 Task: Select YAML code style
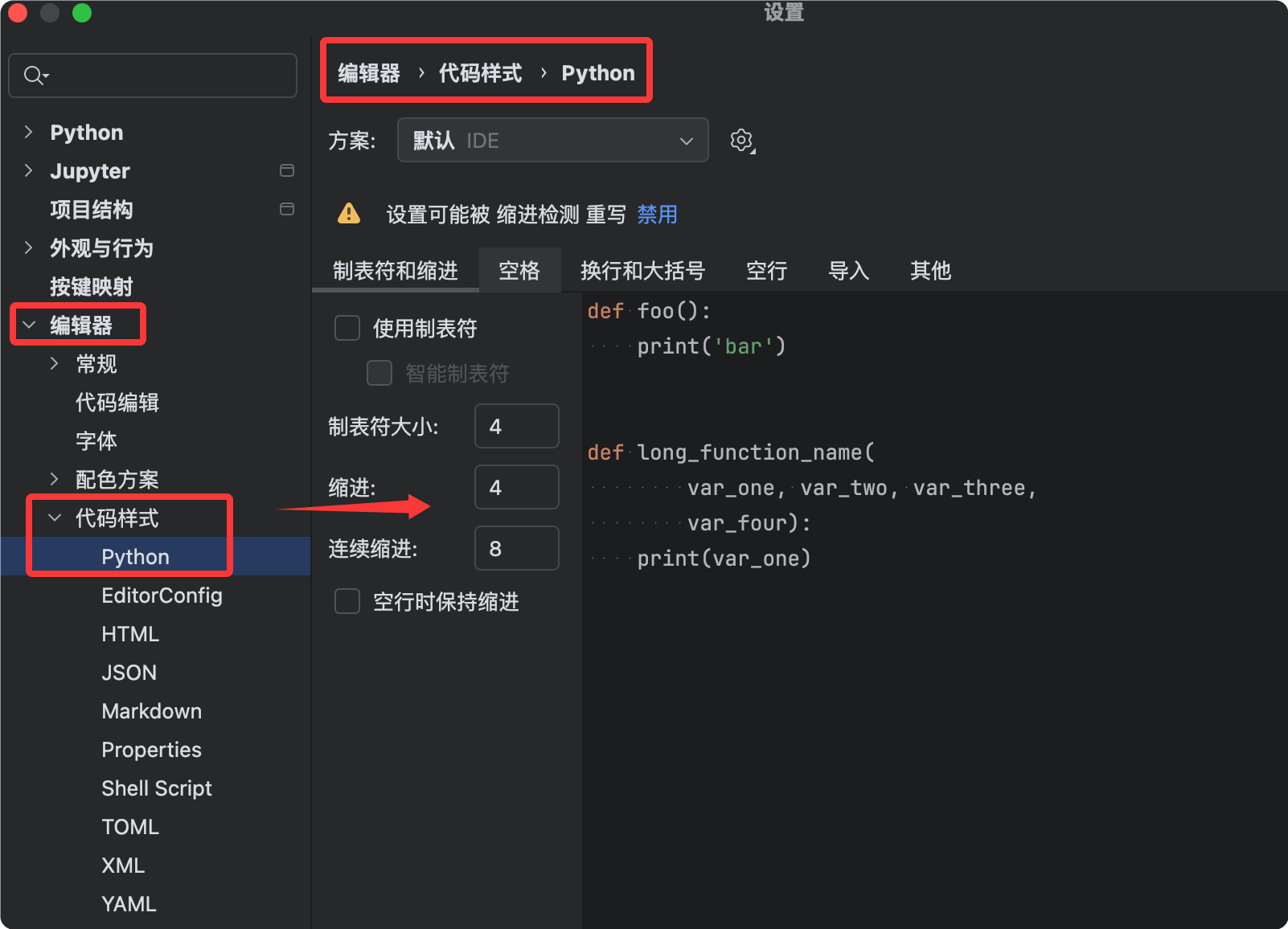click(129, 904)
